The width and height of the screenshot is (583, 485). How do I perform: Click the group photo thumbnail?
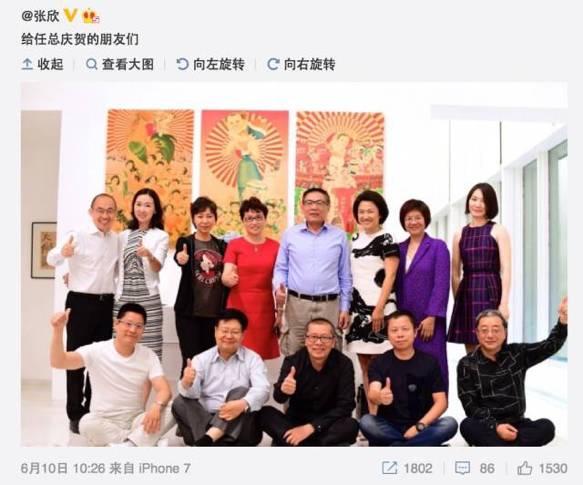click(x=294, y=264)
